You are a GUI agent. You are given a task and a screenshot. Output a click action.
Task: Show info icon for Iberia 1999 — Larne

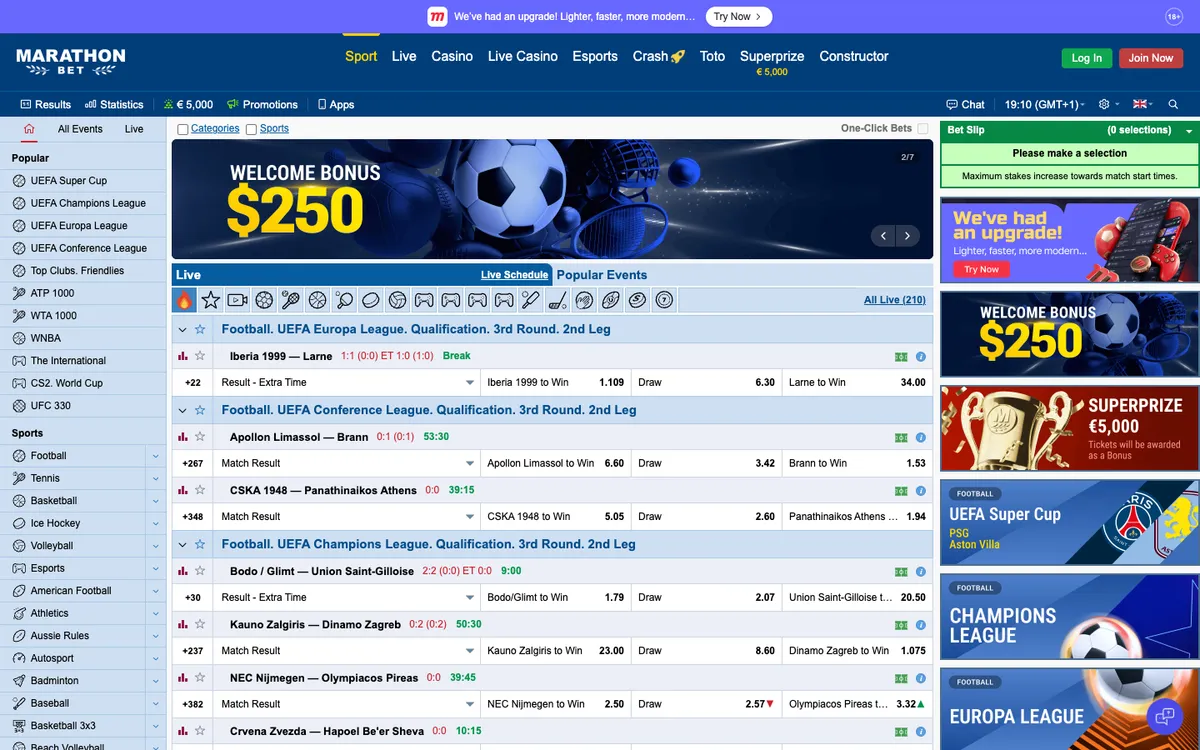pyautogui.click(x=920, y=357)
